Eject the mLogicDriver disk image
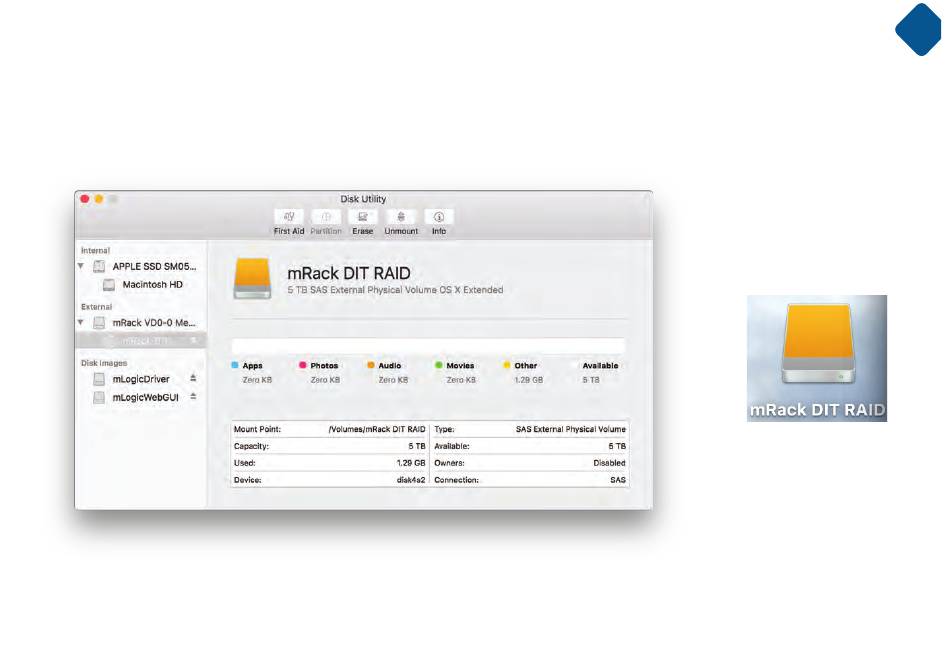950x653 pixels. pos(193,378)
